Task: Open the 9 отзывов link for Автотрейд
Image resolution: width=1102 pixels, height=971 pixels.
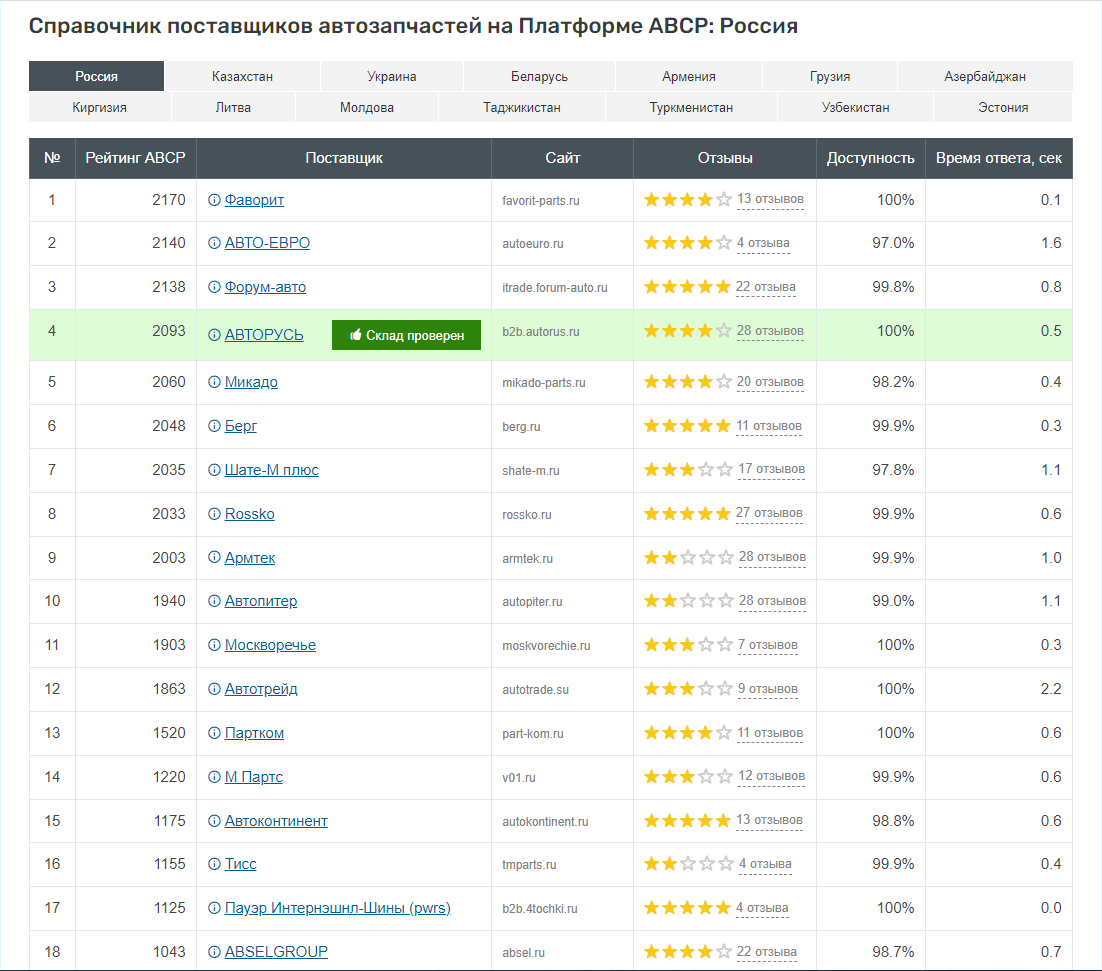Action: (x=768, y=689)
